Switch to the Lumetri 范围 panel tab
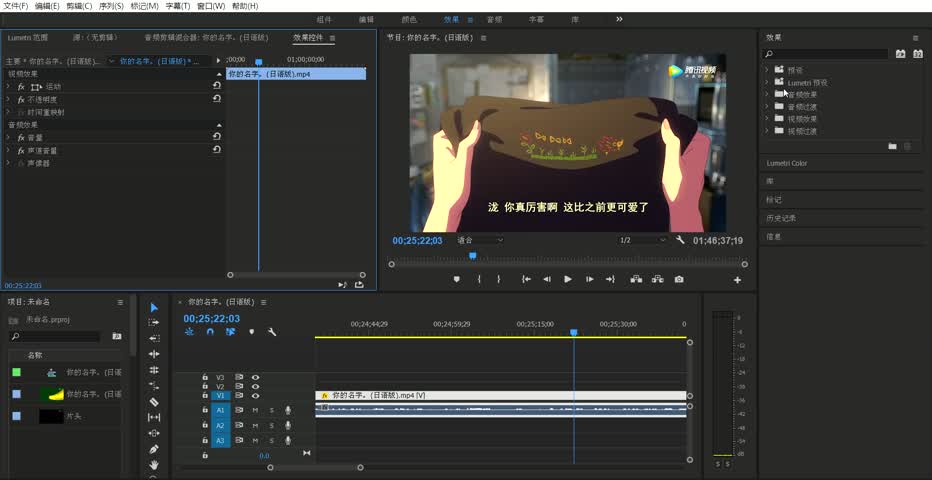932x480 pixels. point(28,37)
